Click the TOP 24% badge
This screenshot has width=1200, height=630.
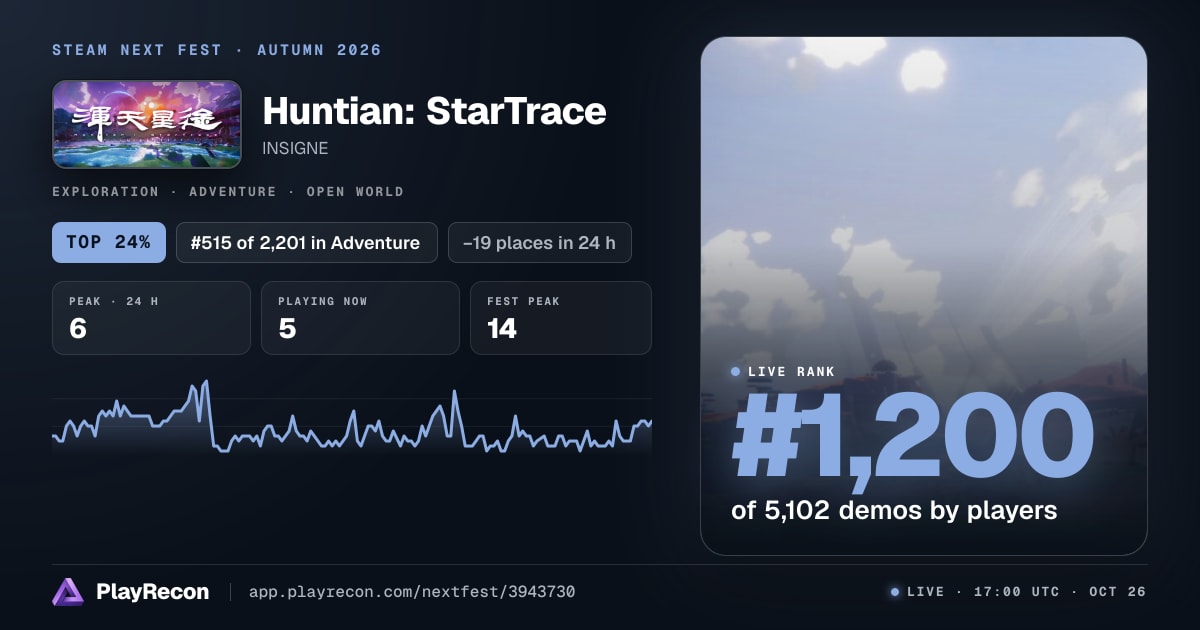[x=108, y=242]
